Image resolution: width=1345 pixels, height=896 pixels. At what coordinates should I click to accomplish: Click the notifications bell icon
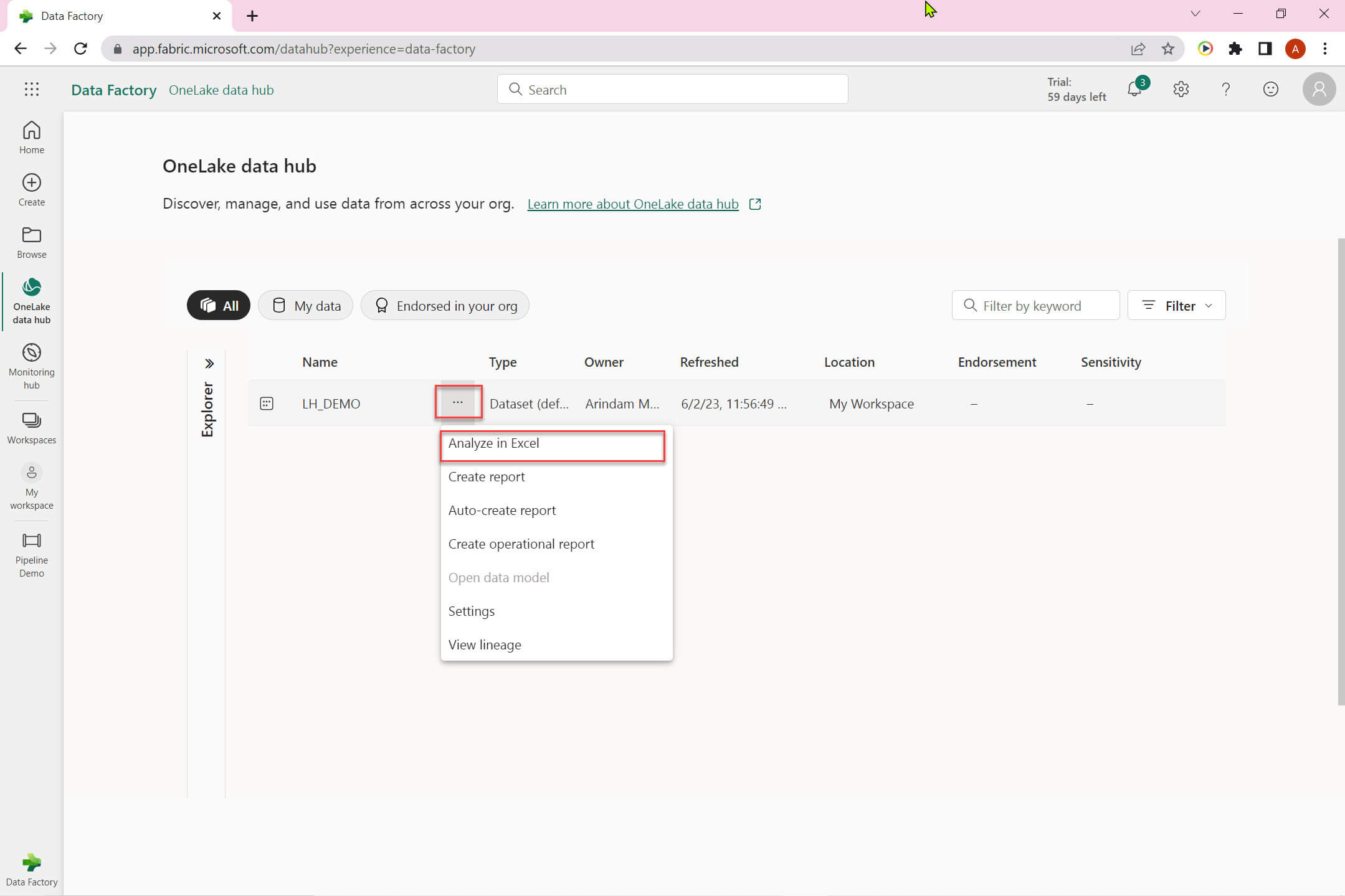1134,89
